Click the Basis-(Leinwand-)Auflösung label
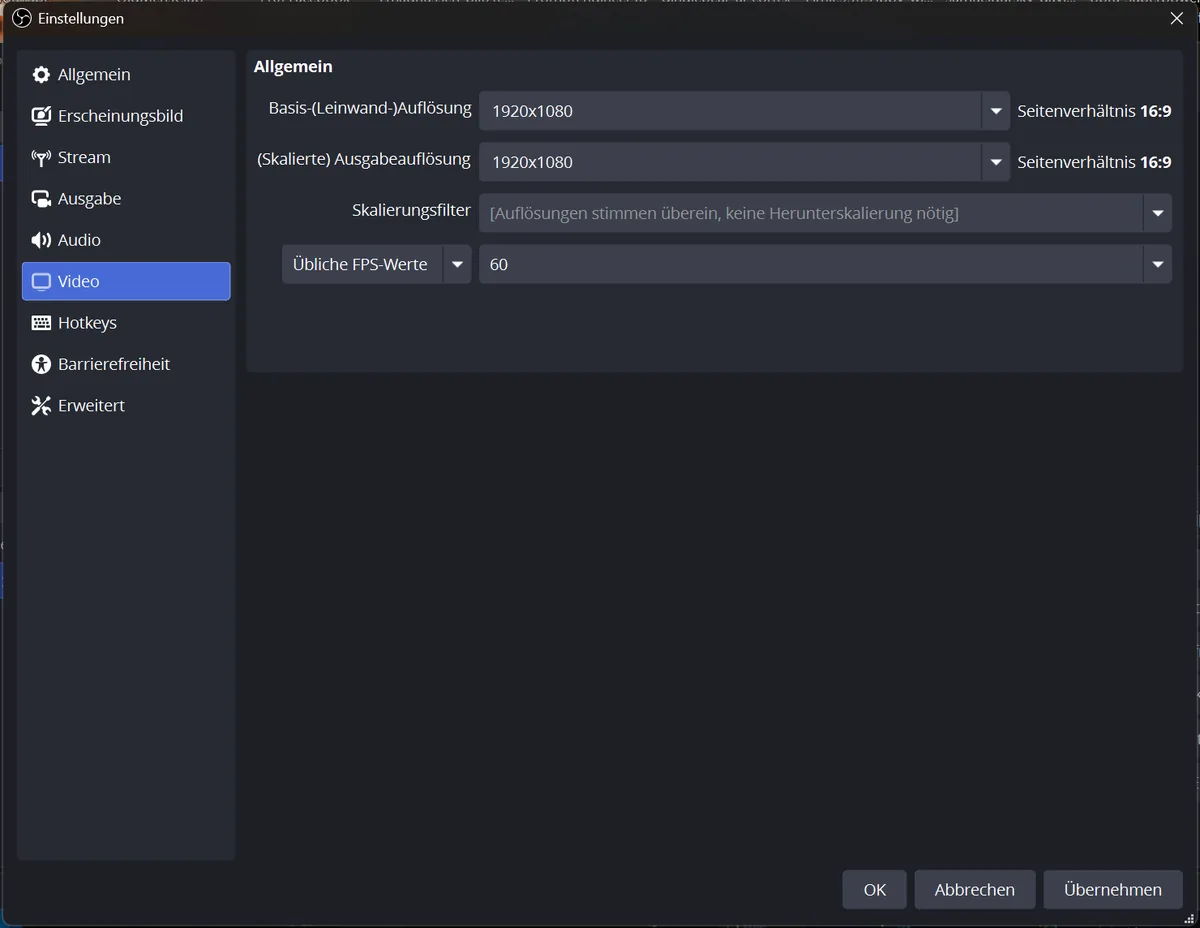This screenshot has height=928, width=1200. [x=370, y=108]
